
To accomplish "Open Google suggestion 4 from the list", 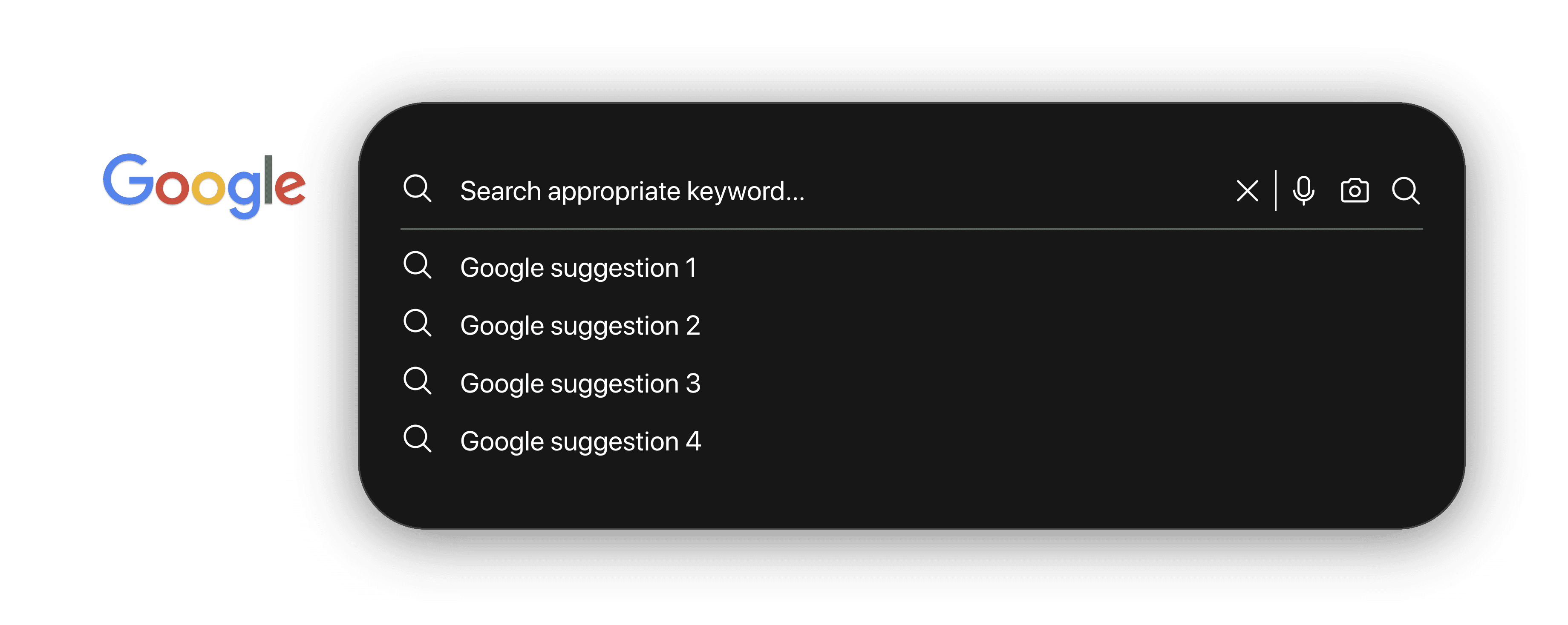I will point(580,440).
